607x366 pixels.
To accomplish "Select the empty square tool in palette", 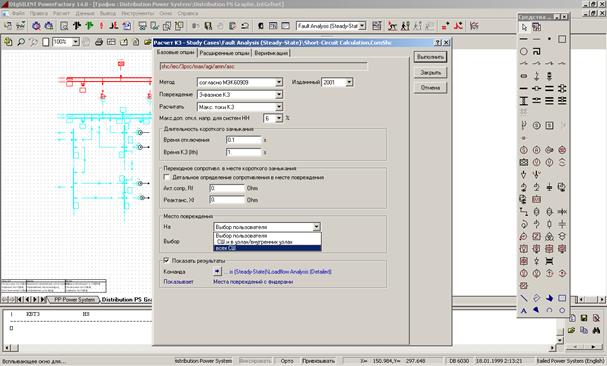I will tap(562, 39).
